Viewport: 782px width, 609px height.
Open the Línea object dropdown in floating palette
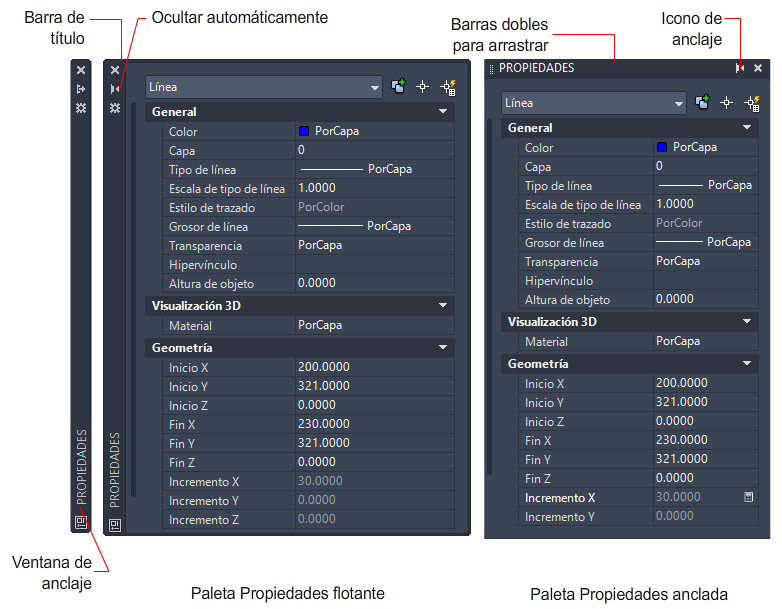(264, 87)
